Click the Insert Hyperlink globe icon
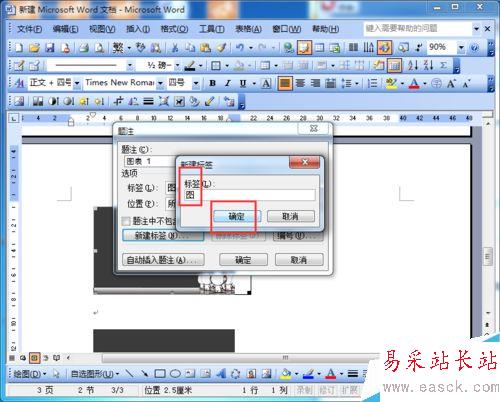Image resolution: width=500 pixels, height=402 pixels. tap(289, 48)
